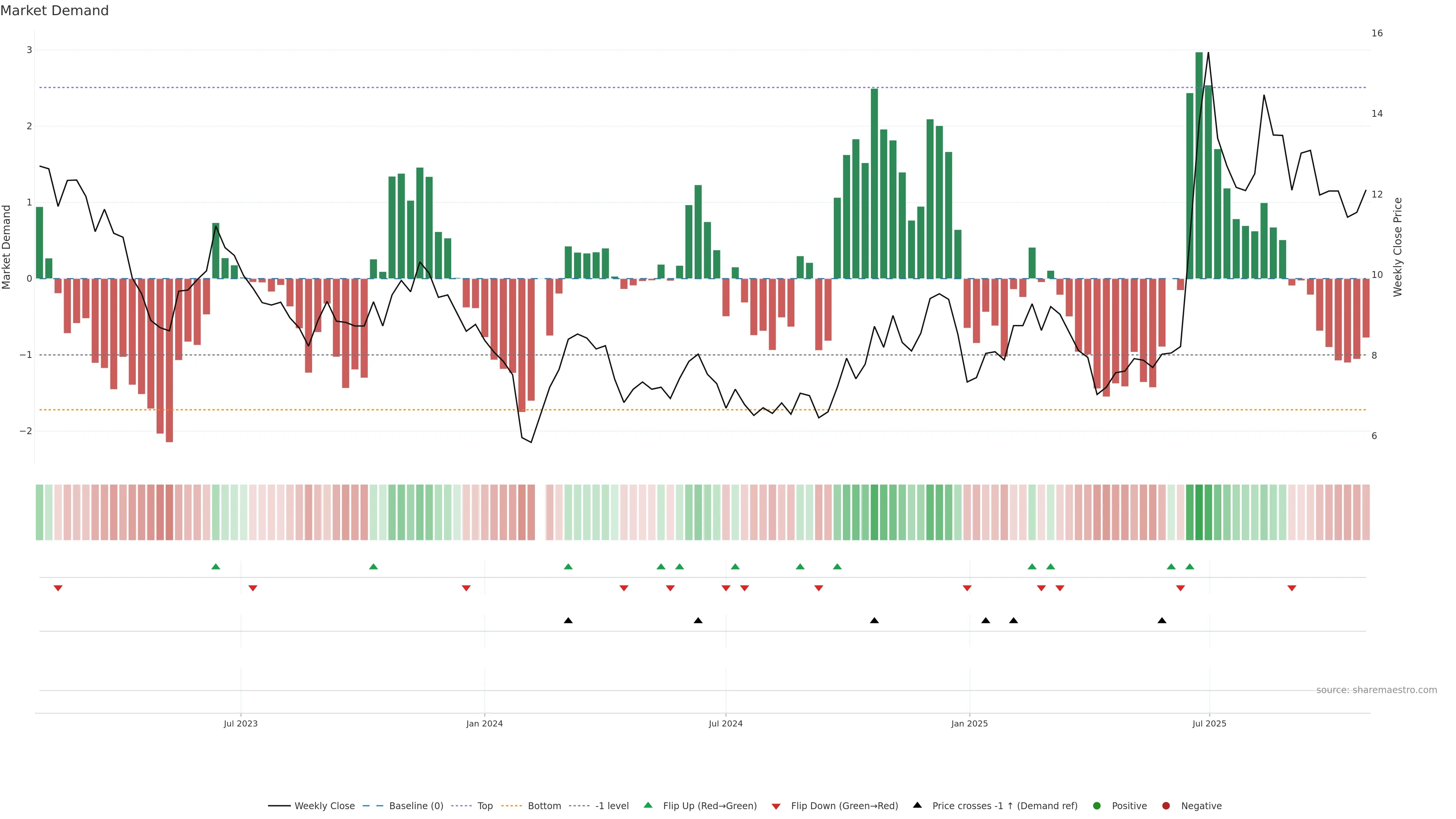Click red Flip Down triangle legend icon
1456x819 pixels.
point(776,806)
